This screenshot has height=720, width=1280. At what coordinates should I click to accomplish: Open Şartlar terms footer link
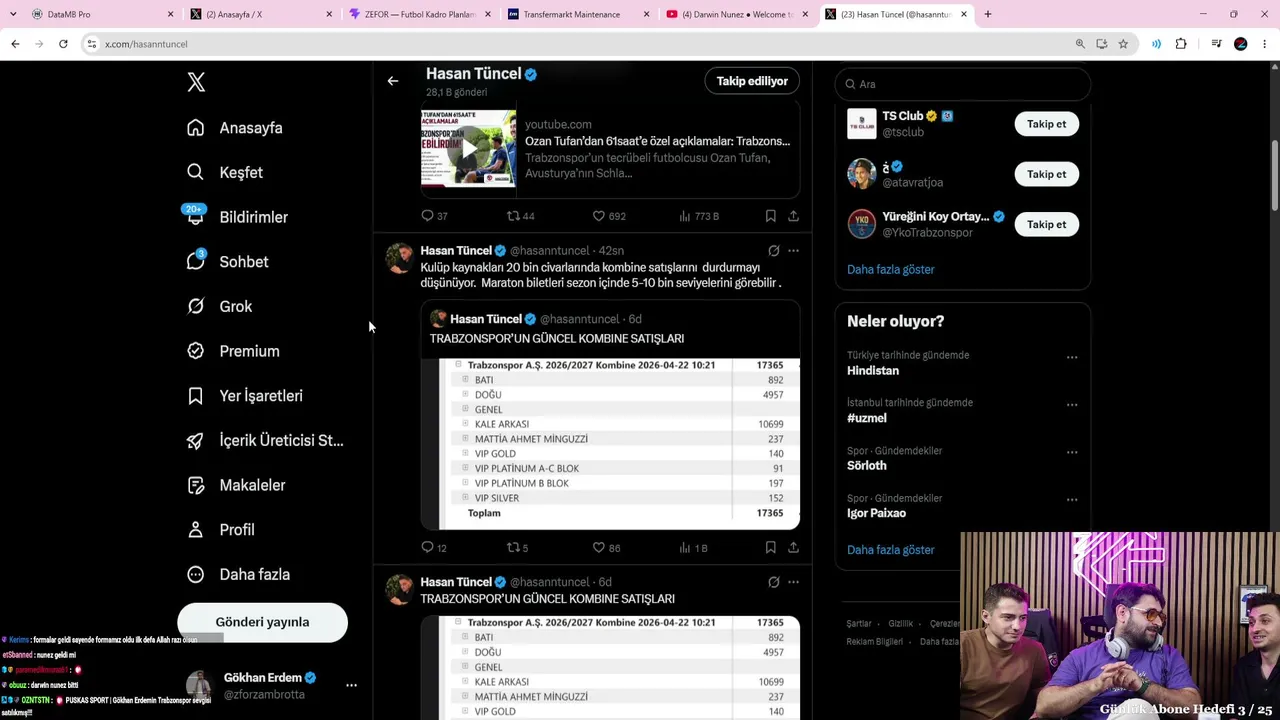pyautogui.click(x=859, y=624)
